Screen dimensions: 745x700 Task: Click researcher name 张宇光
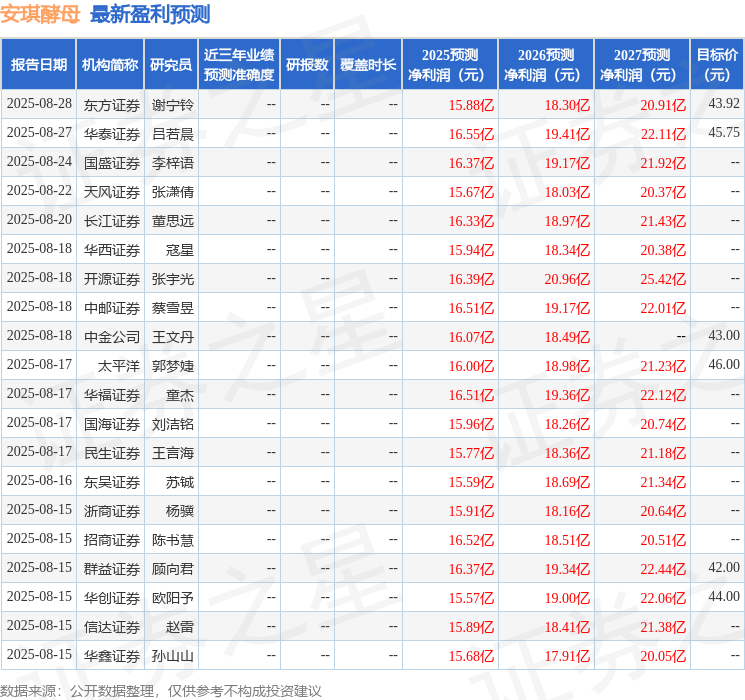click(x=173, y=279)
